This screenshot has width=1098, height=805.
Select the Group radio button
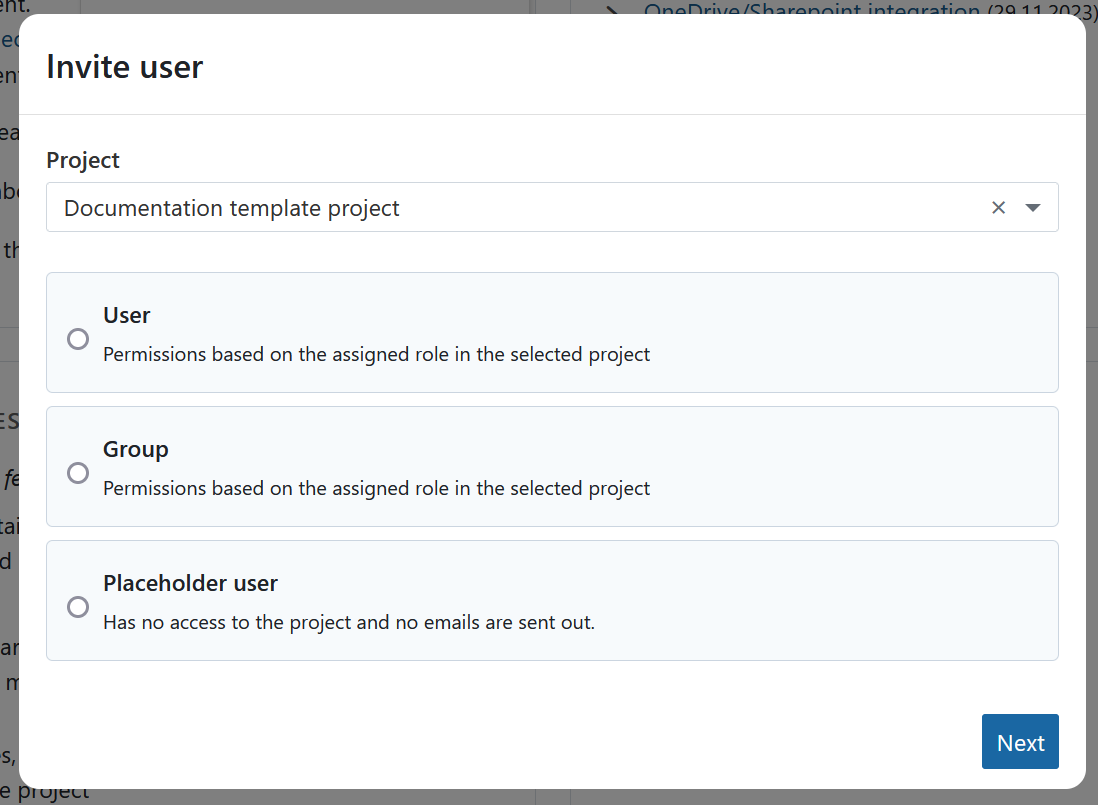click(78, 473)
